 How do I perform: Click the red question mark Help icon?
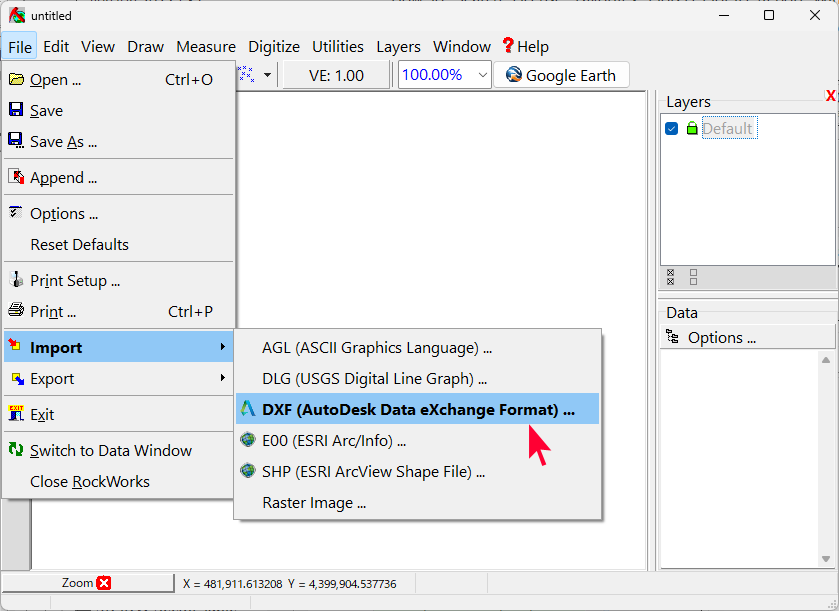click(508, 46)
